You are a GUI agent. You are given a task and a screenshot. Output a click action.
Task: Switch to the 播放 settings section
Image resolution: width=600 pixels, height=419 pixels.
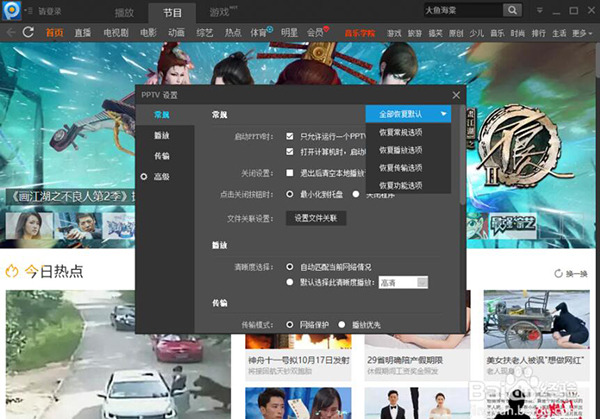tap(161, 135)
